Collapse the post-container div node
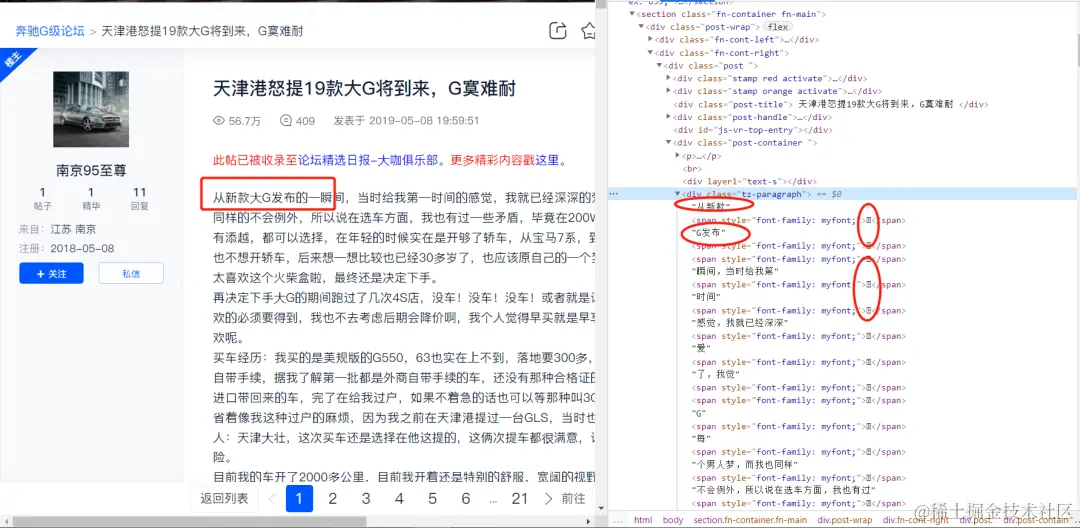 668,142
